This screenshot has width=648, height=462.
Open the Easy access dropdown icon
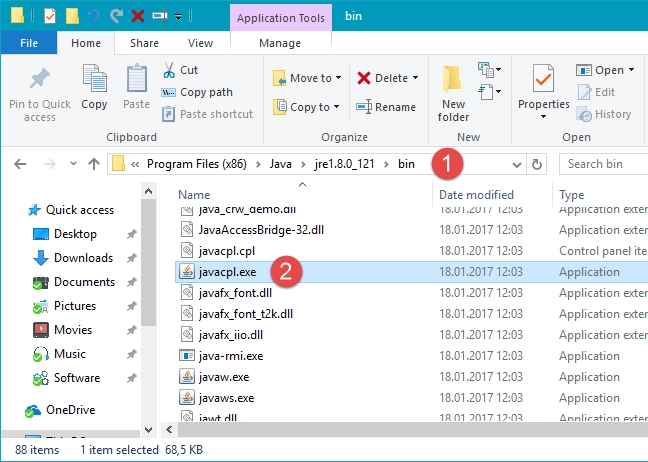(x=489, y=92)
